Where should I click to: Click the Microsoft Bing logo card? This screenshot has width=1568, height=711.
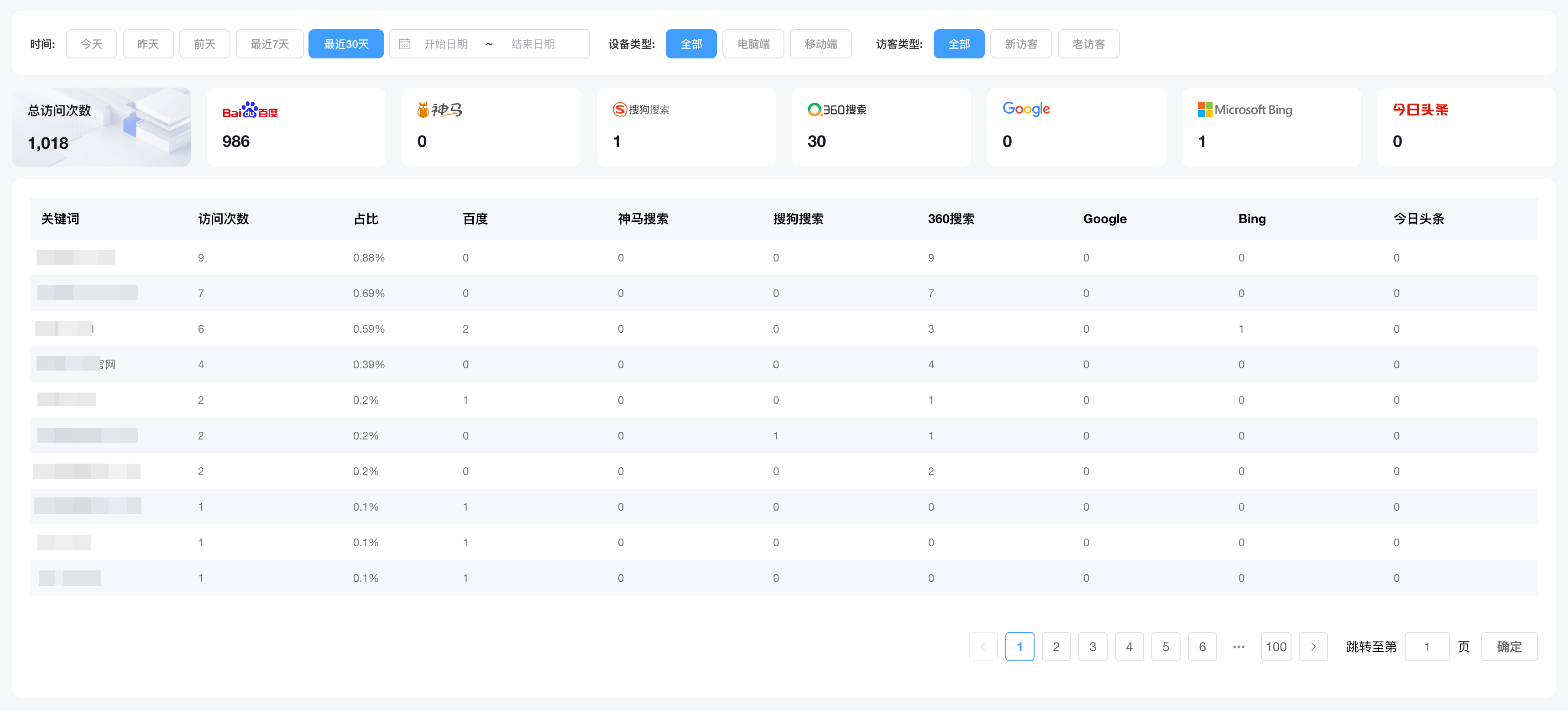[x=1271, y=126]
